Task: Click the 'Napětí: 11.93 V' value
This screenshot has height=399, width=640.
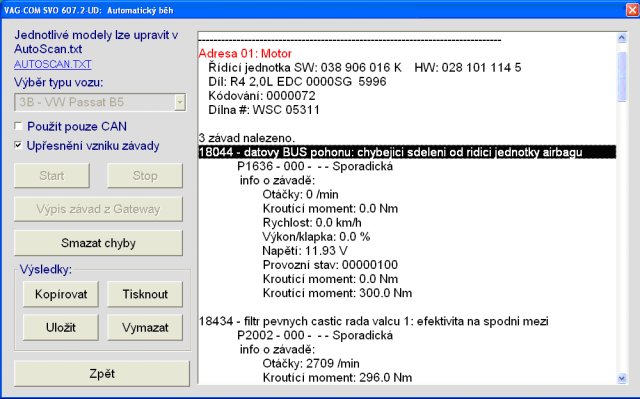Action: [305, 250]
